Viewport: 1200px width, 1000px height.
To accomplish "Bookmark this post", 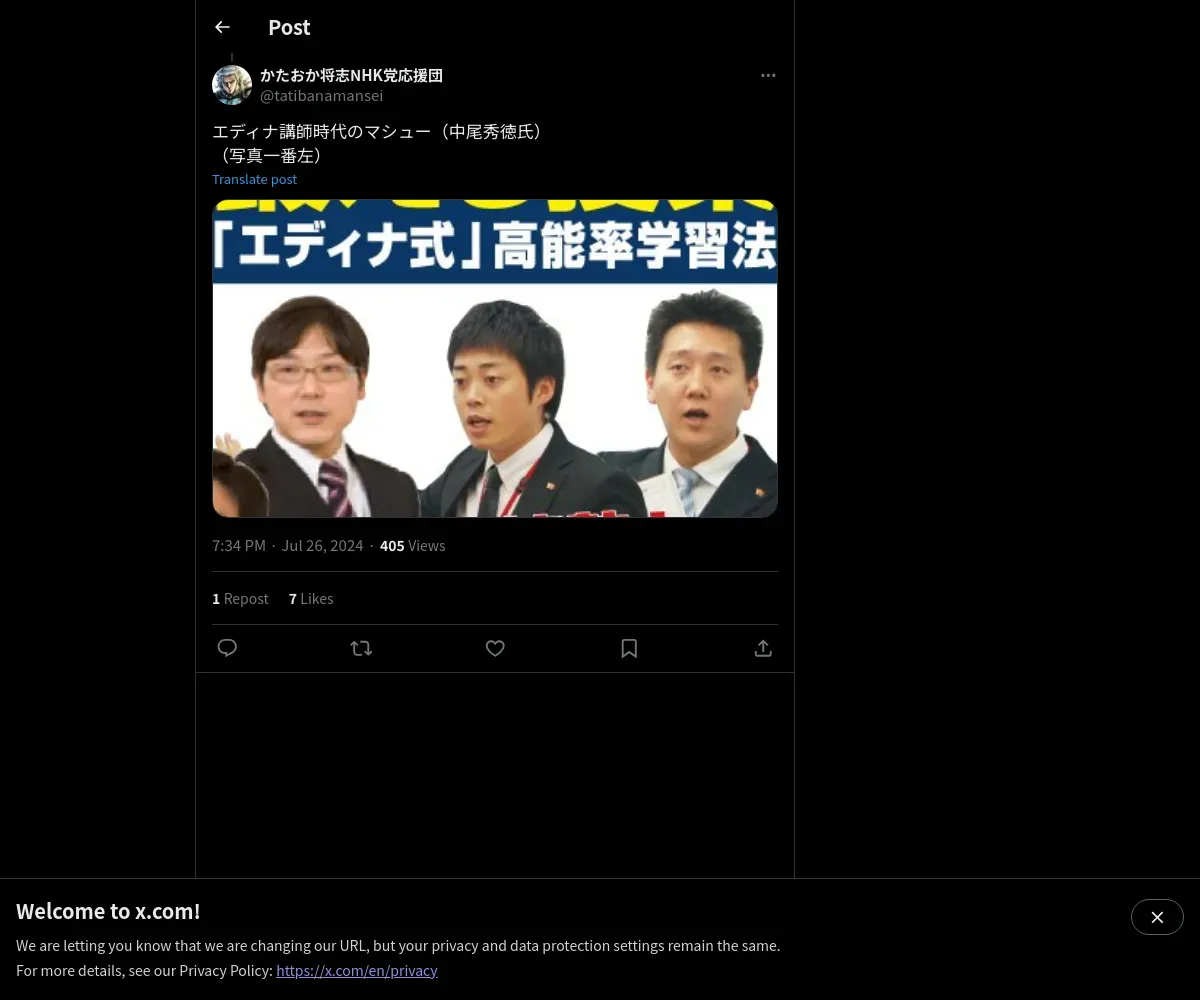I will pos(629,648).
